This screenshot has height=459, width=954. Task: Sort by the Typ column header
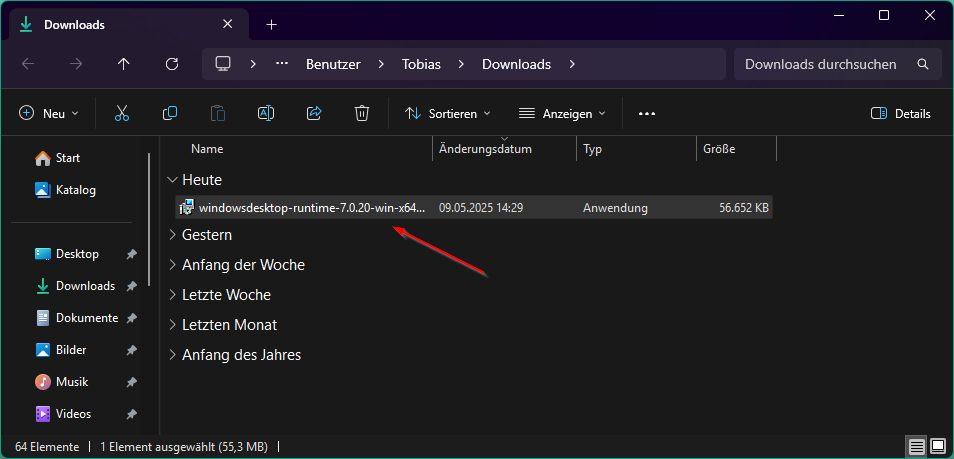(x=593, y=149)
